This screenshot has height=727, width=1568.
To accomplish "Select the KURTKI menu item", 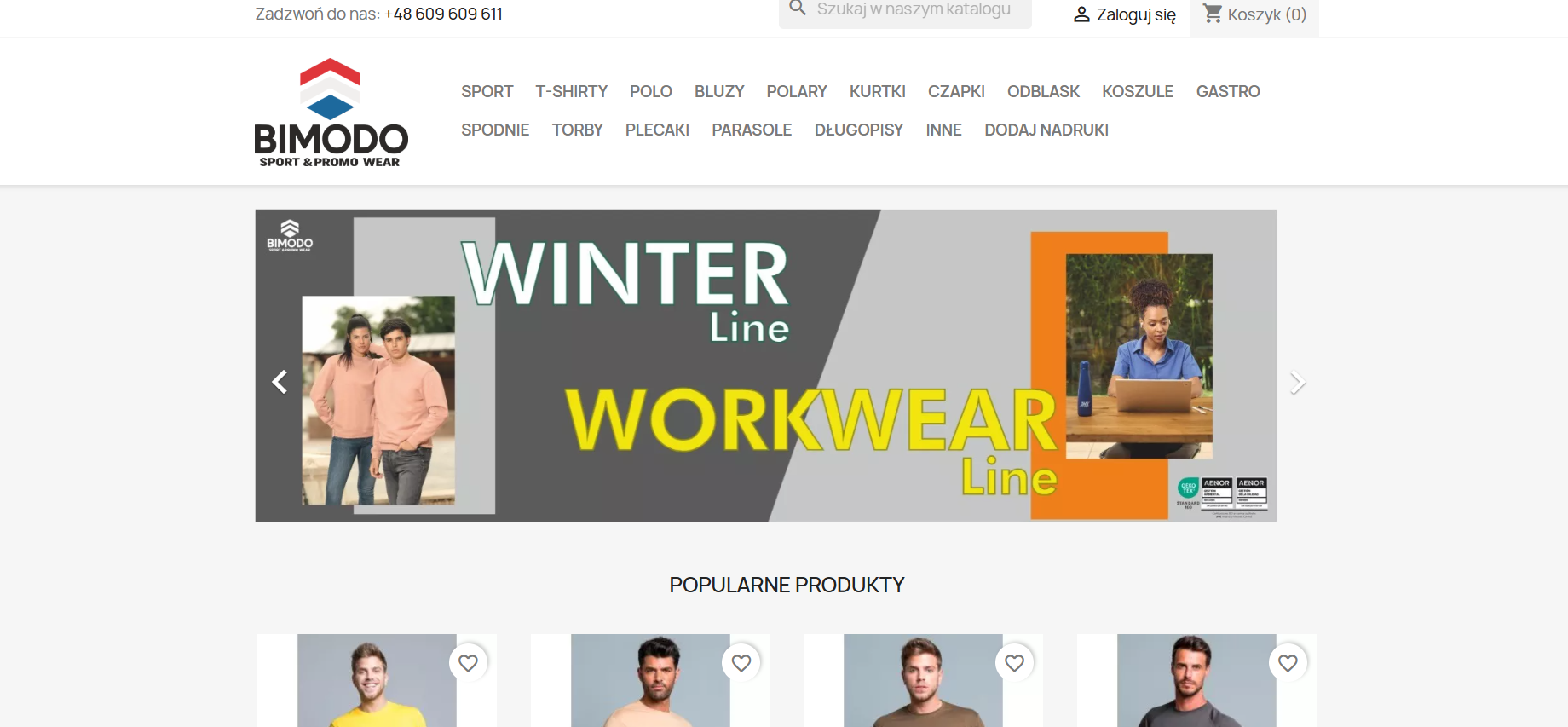I will pyautogui.click(x=877, y=91).
